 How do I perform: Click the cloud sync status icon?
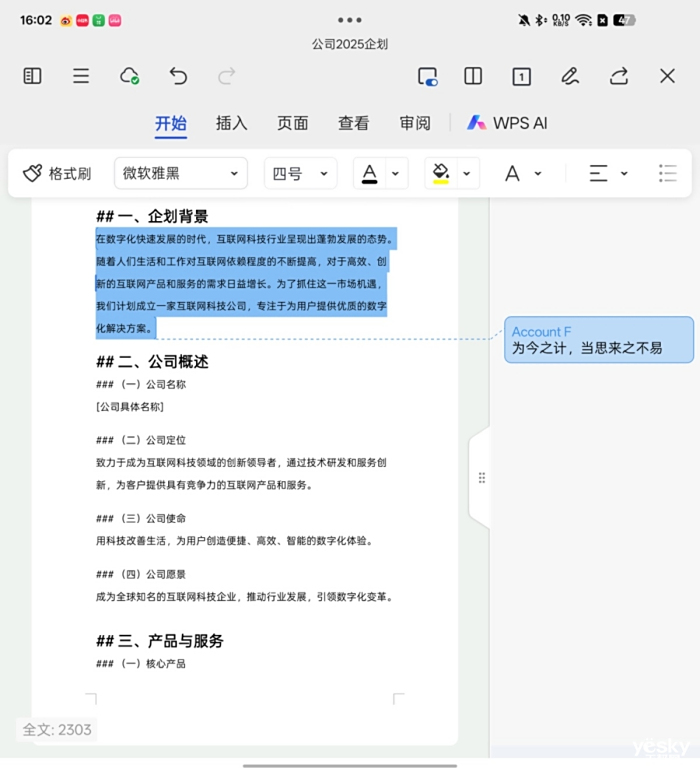point(129,76)
